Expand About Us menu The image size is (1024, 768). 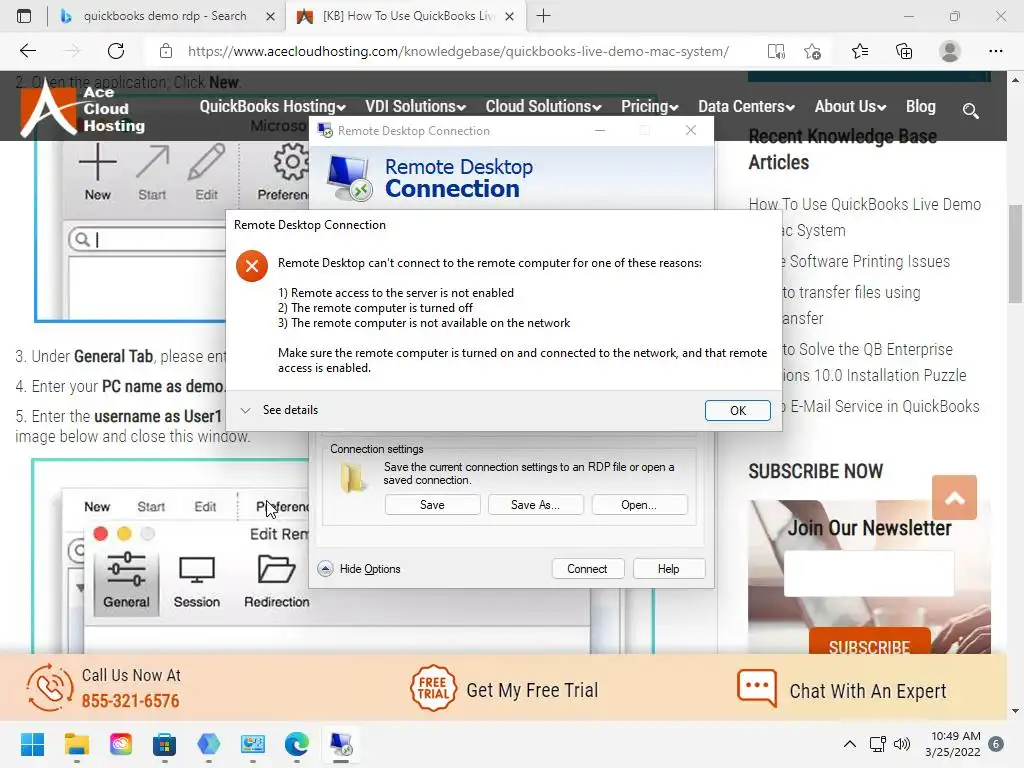[x=850, y=106]
